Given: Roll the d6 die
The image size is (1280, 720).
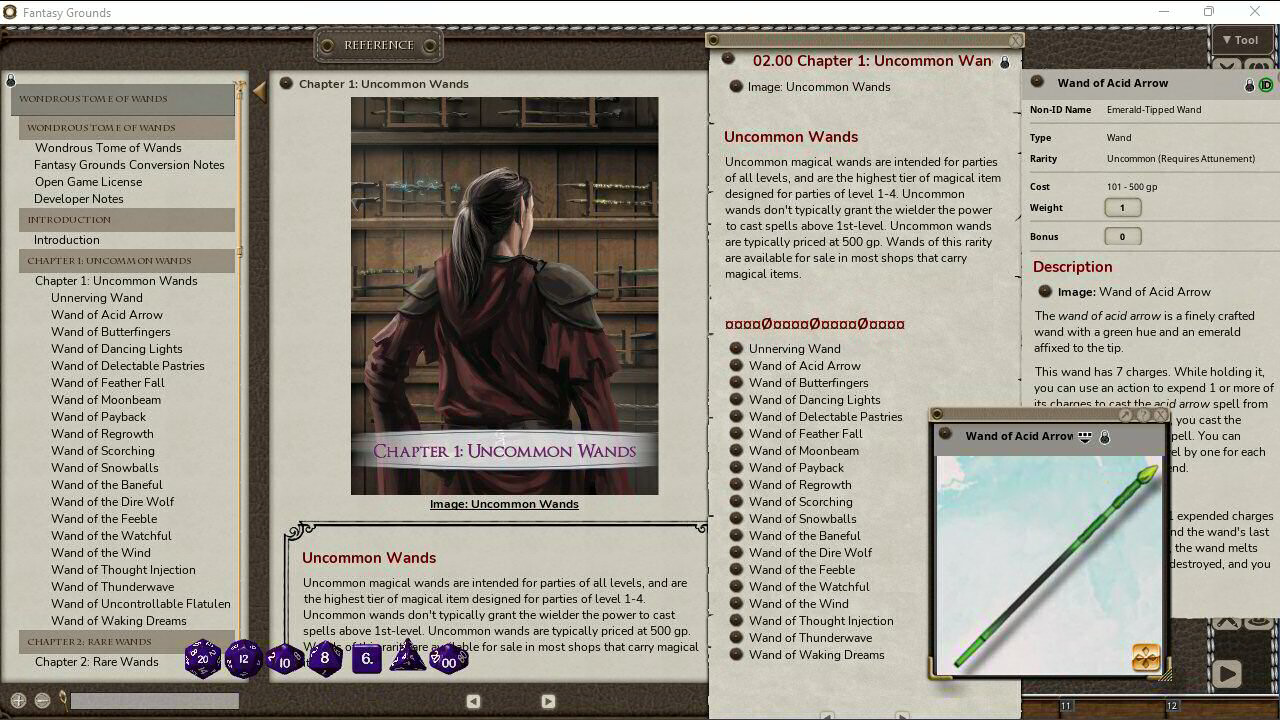Looking at the screenshot, I should pos(367,660).
